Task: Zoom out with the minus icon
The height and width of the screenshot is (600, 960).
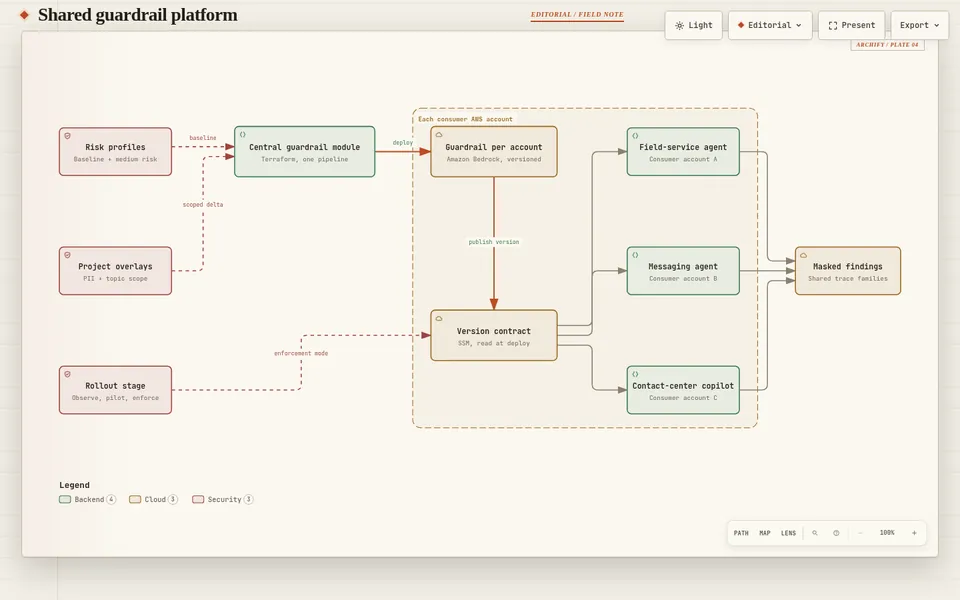Action: pos(860,533)
